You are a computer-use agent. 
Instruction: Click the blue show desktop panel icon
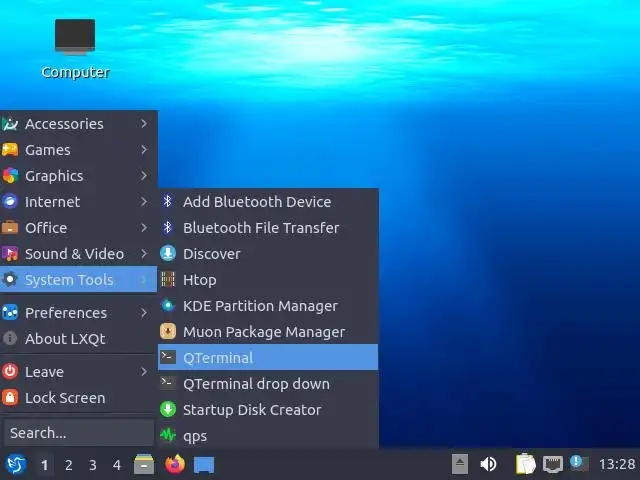click(x=204, y=464)
